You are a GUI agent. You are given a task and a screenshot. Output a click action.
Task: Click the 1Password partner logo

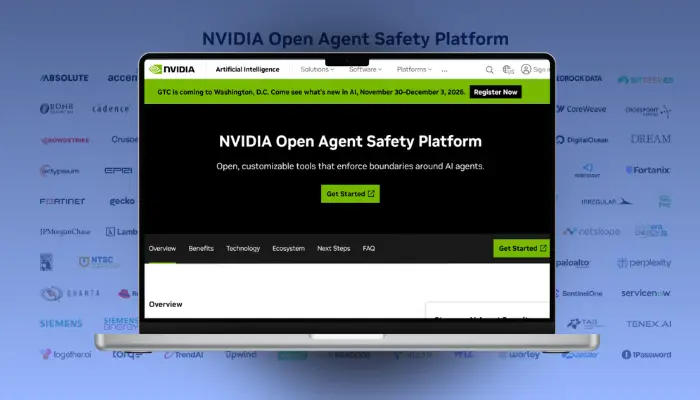(x=646, y=354)
